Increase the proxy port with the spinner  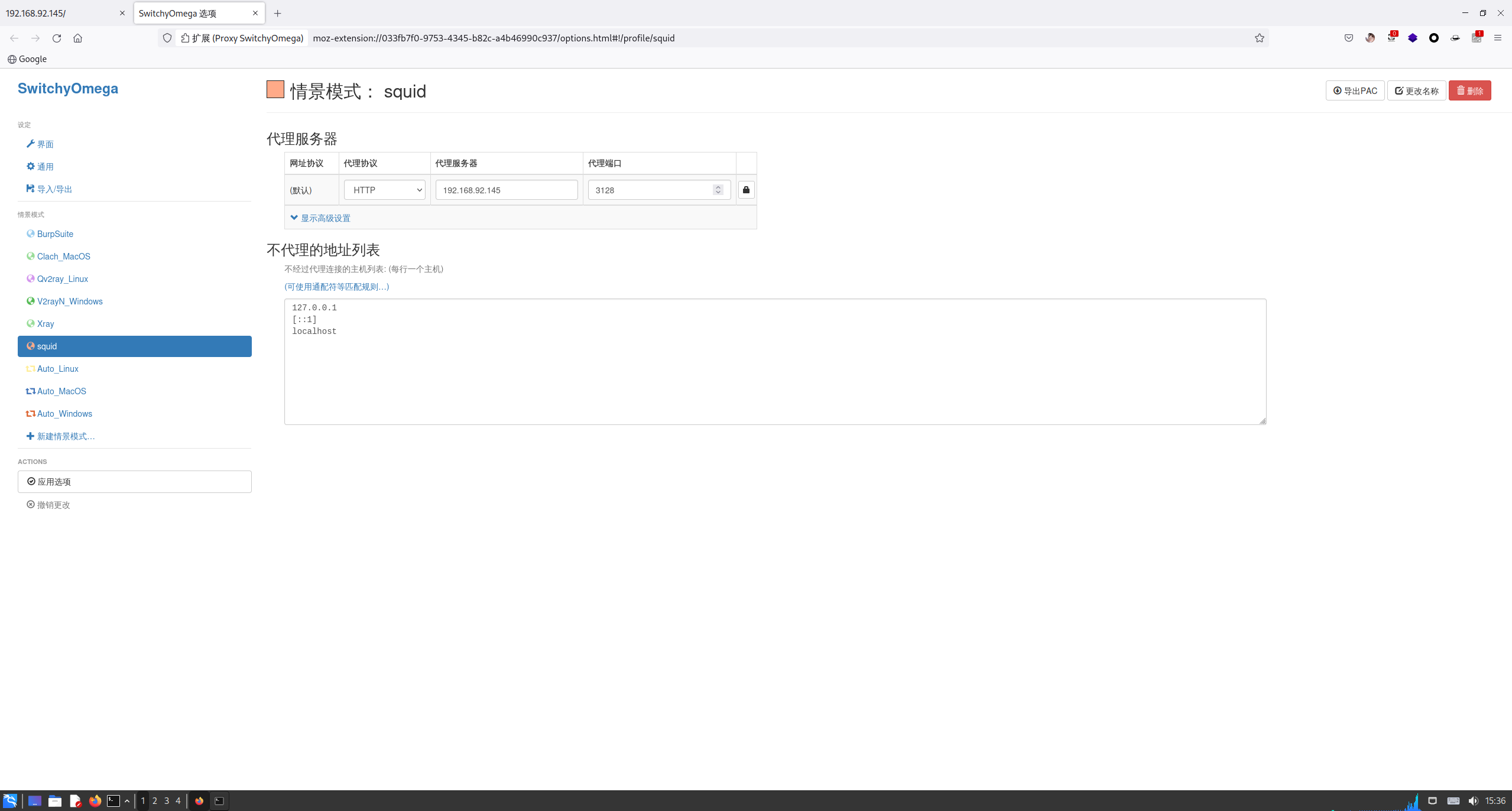(718, 187)
